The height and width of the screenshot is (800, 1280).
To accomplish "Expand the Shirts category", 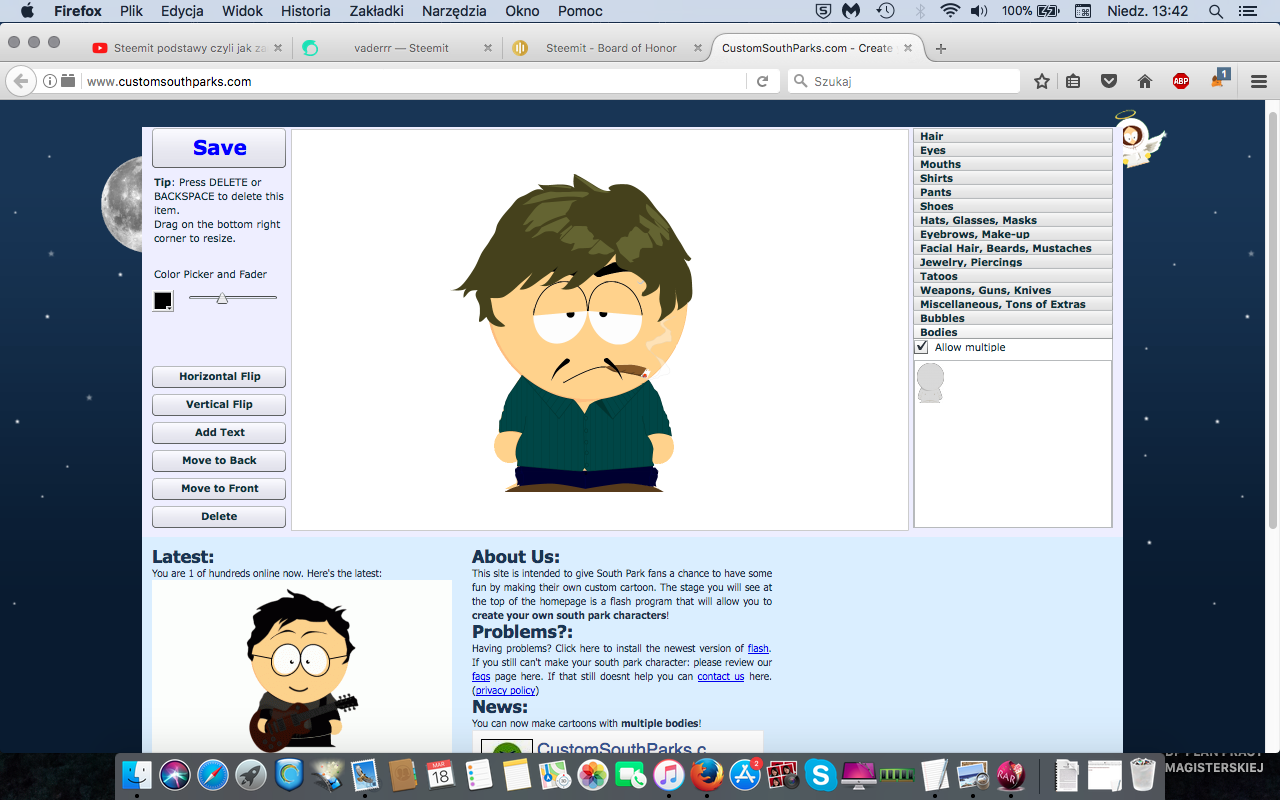I will click(x=1013, y=178).
